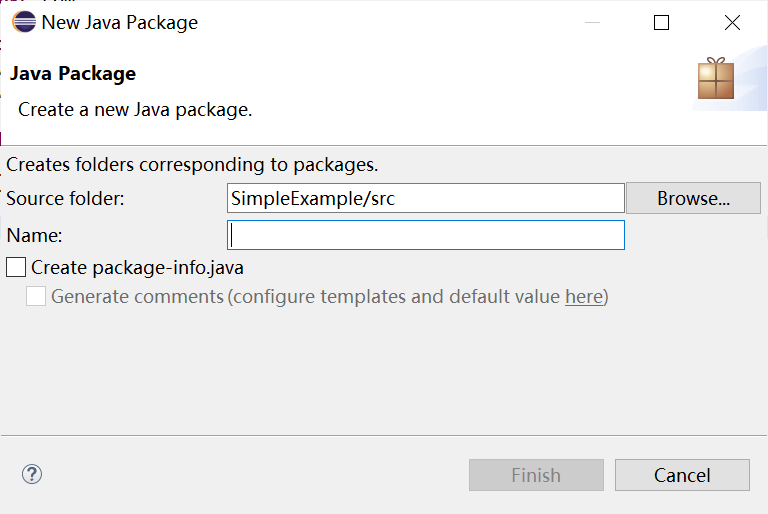Maximize the New Java Package dialog

point(661,22)
